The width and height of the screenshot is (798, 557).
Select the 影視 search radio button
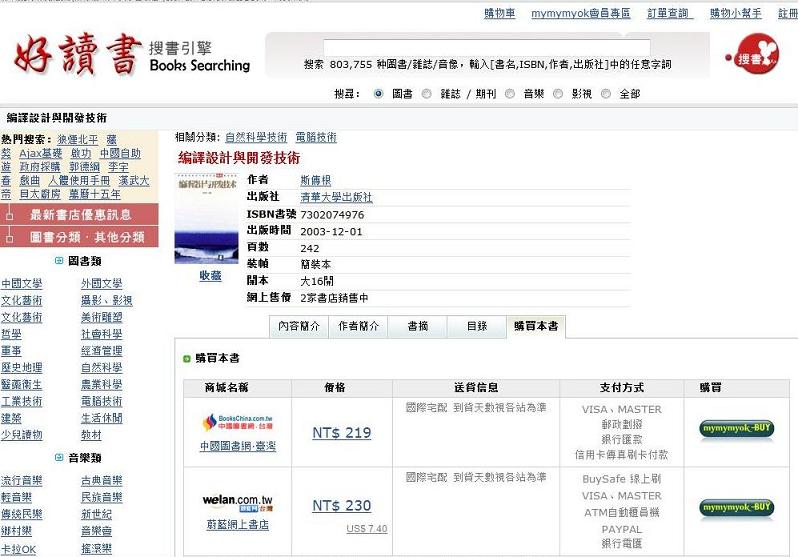click(x=558, y=94)
